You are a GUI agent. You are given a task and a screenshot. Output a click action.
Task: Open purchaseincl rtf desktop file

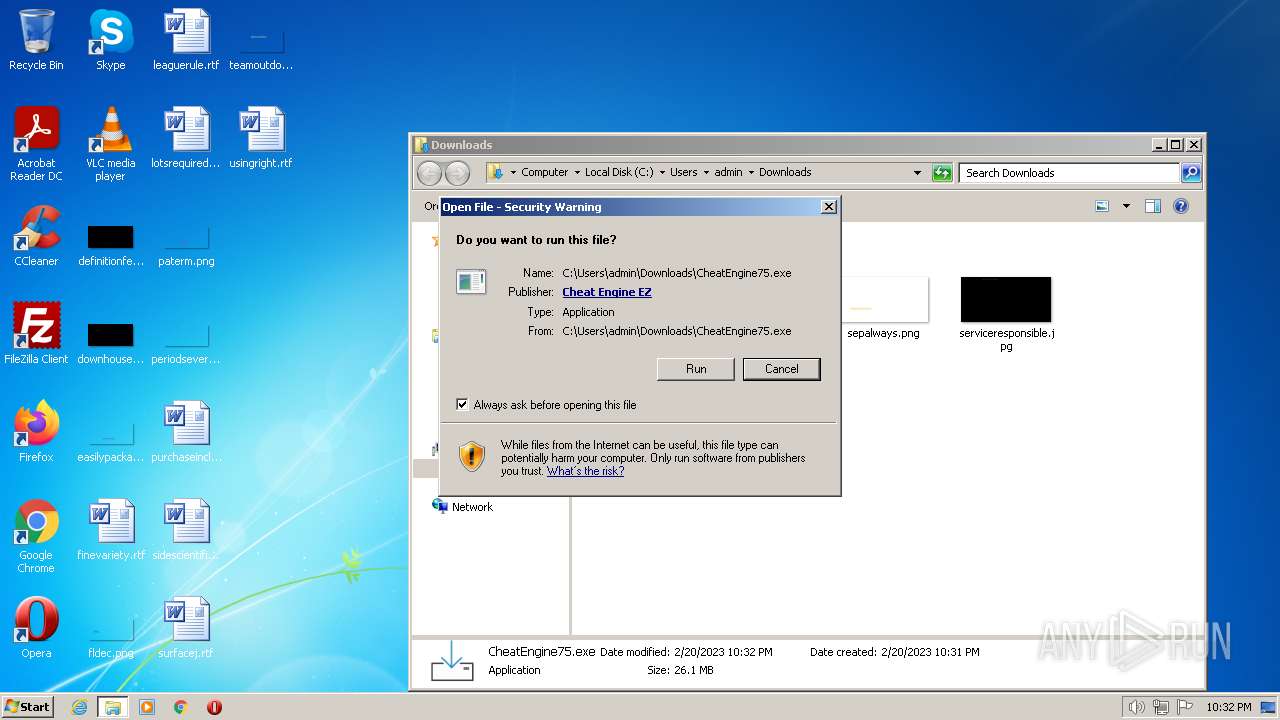[186, 432]
